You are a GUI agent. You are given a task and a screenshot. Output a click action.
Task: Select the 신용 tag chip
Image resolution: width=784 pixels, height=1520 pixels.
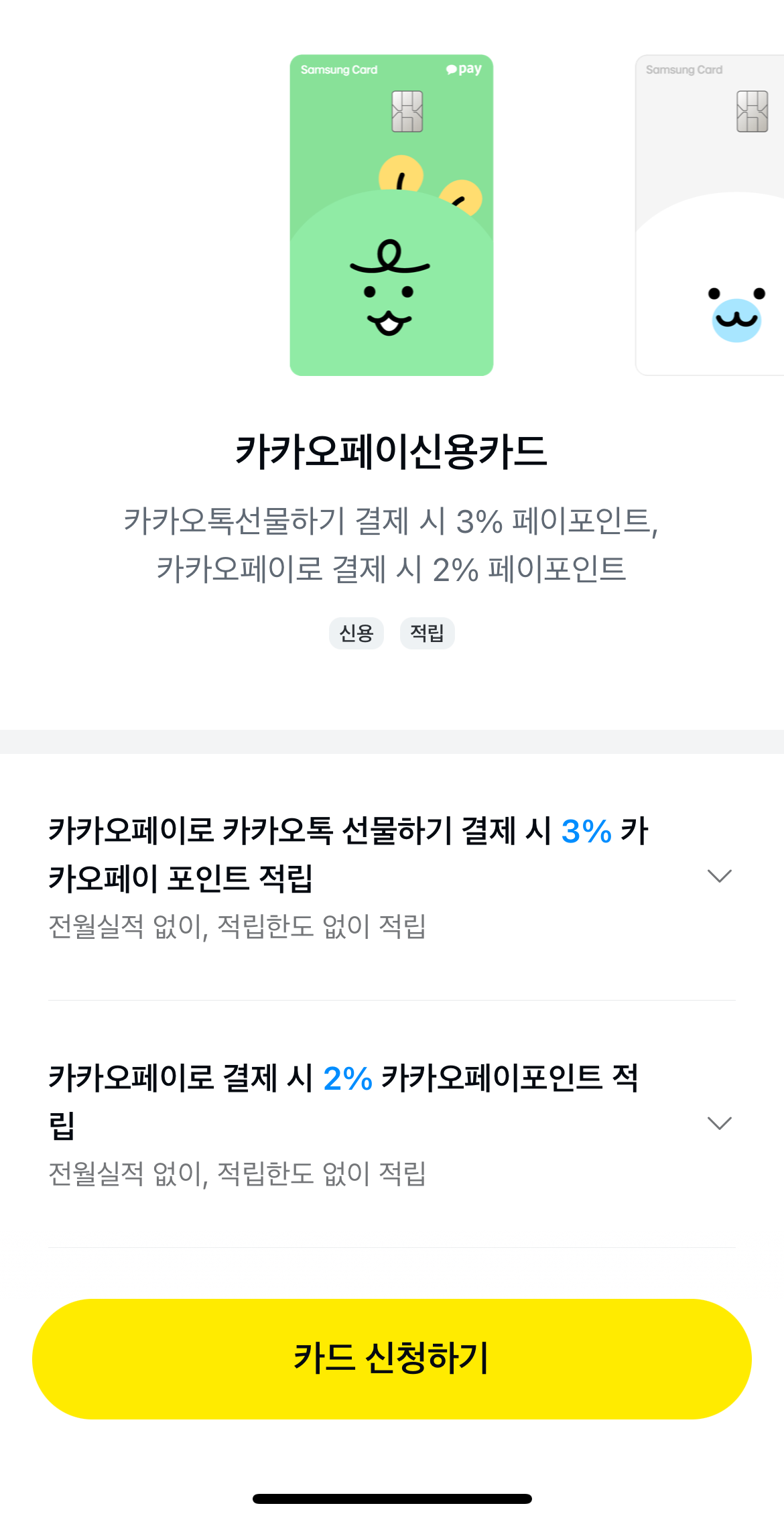tap(356, 633)
